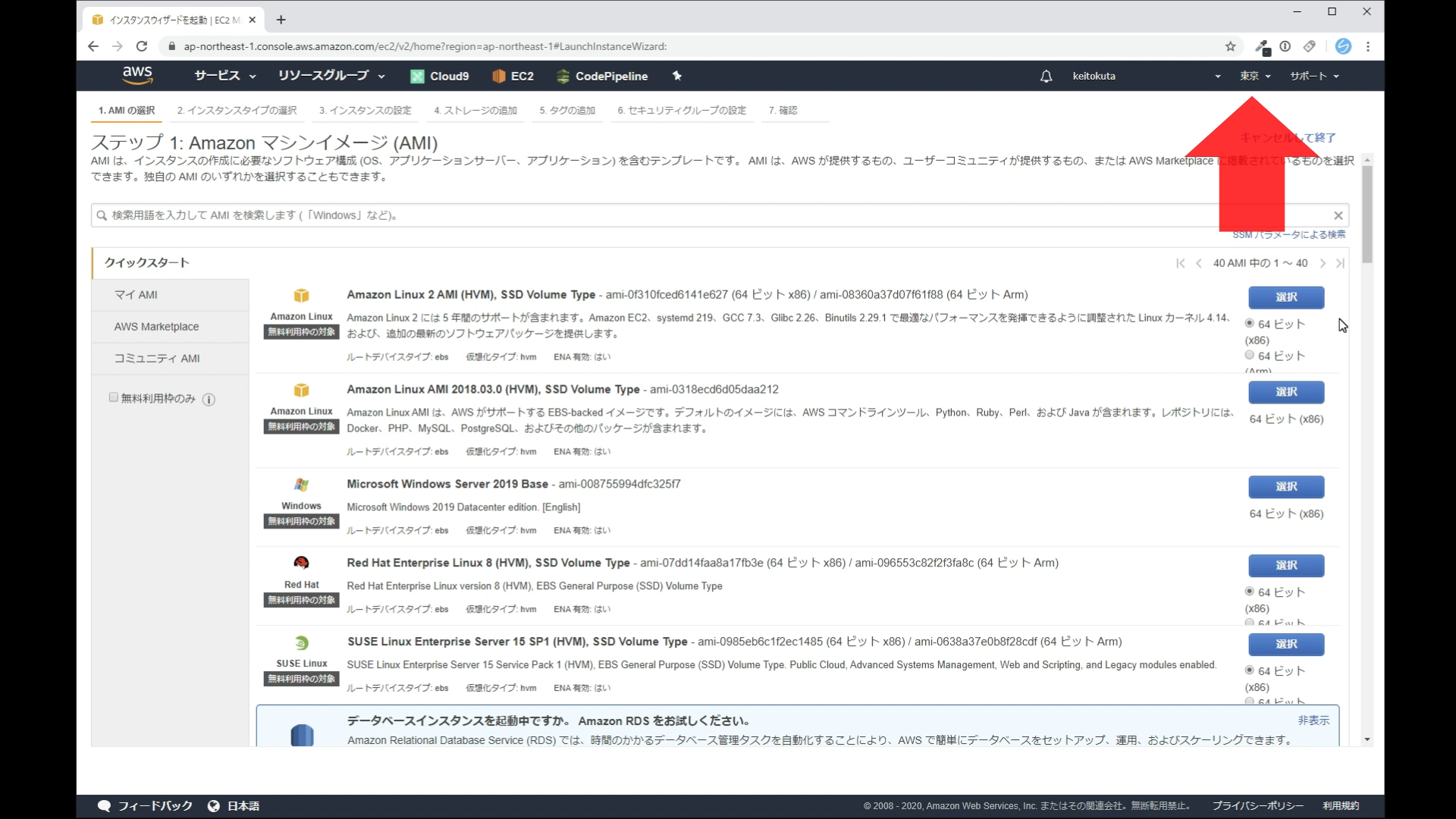Click the browser back arrow
Image resolution: width=1456 pixels, height=819 pixels.
coord(93,46)
